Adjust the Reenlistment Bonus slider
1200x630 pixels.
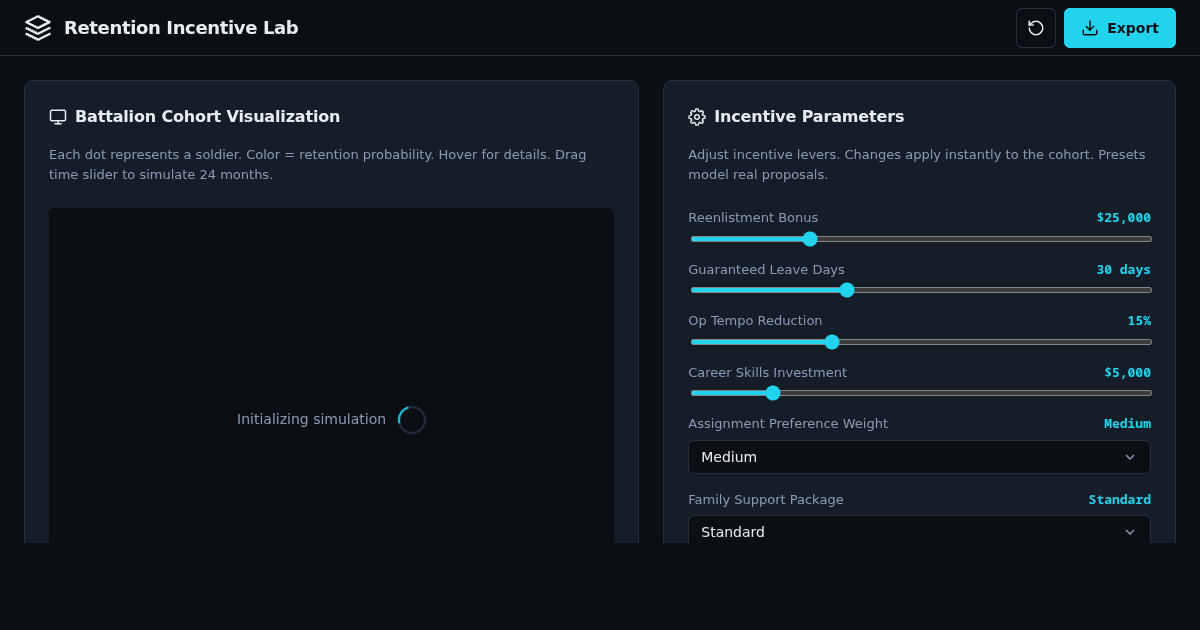point(921,239)
